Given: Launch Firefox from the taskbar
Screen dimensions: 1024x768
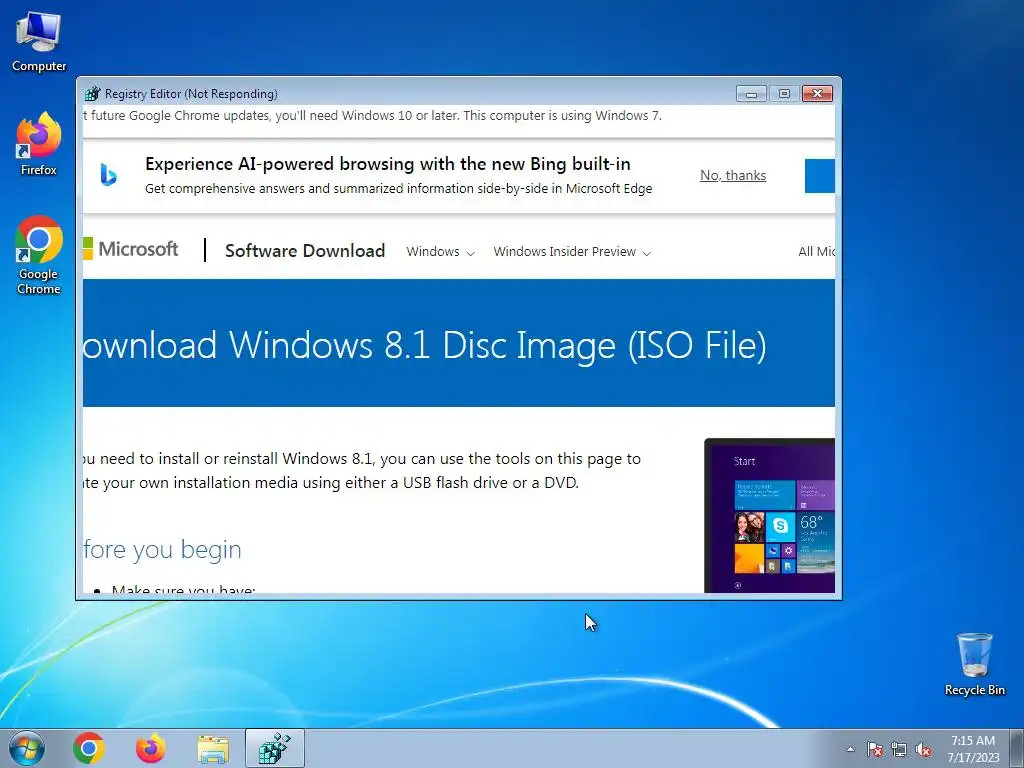Looking at the screenshot, I should 151,748.
